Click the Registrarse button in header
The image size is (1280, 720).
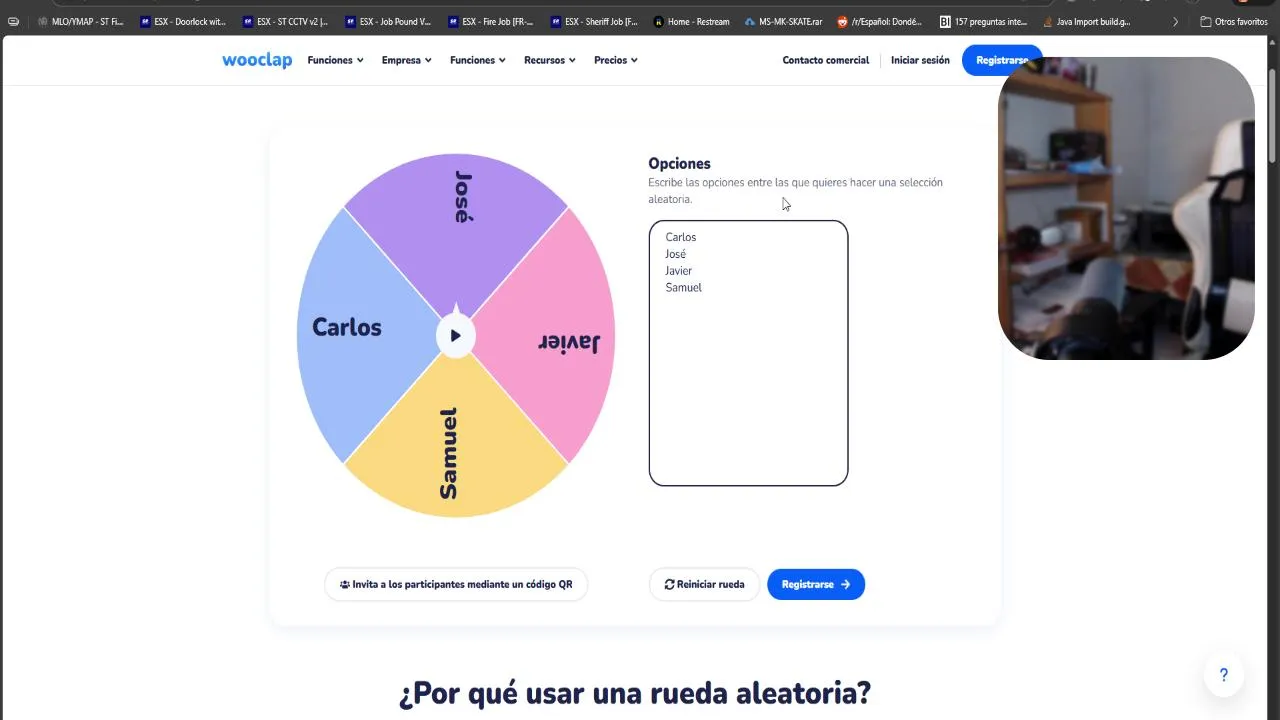tap(1001, 60)
